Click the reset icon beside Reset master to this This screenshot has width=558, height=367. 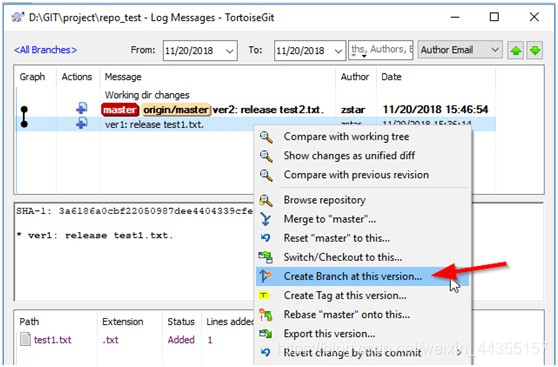[265, 238]
